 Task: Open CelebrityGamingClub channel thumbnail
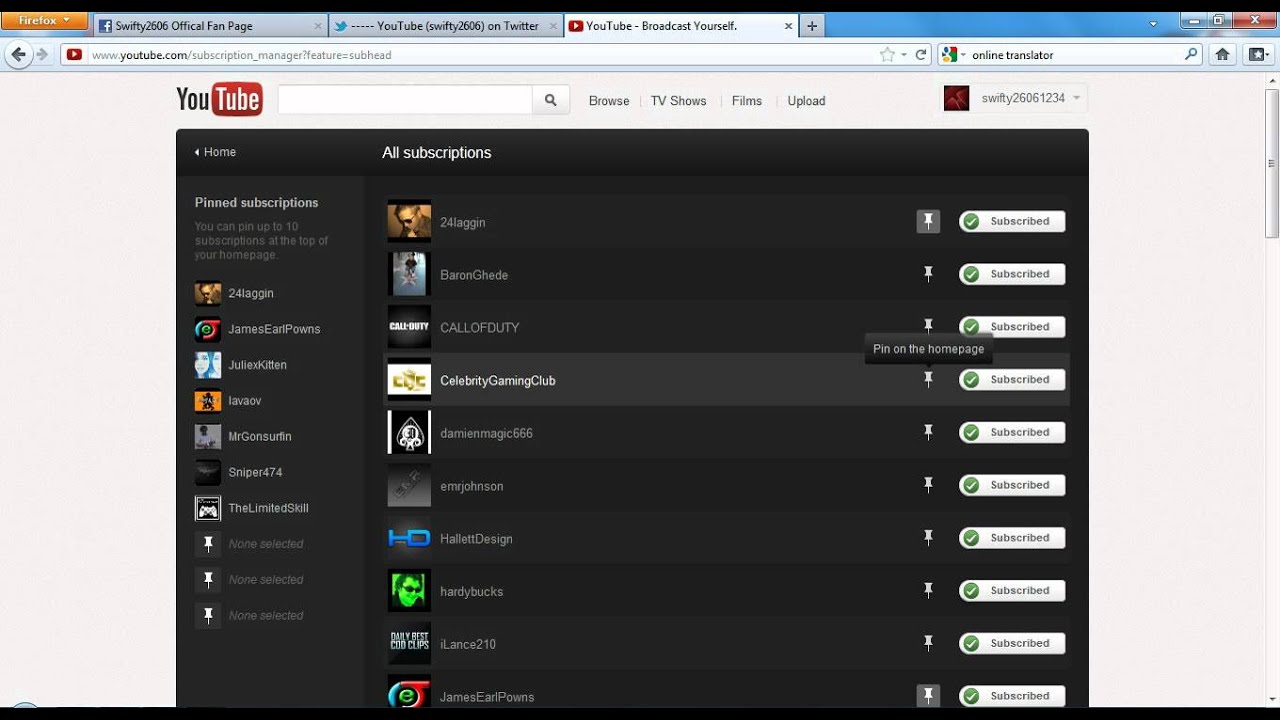[409, 380]
